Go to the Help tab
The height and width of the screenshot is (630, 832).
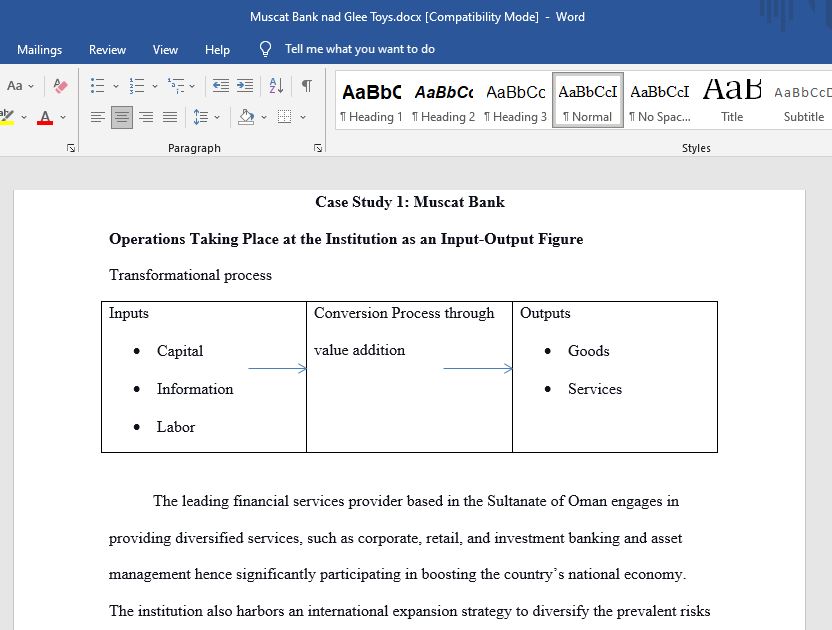(x=217, y=49)
